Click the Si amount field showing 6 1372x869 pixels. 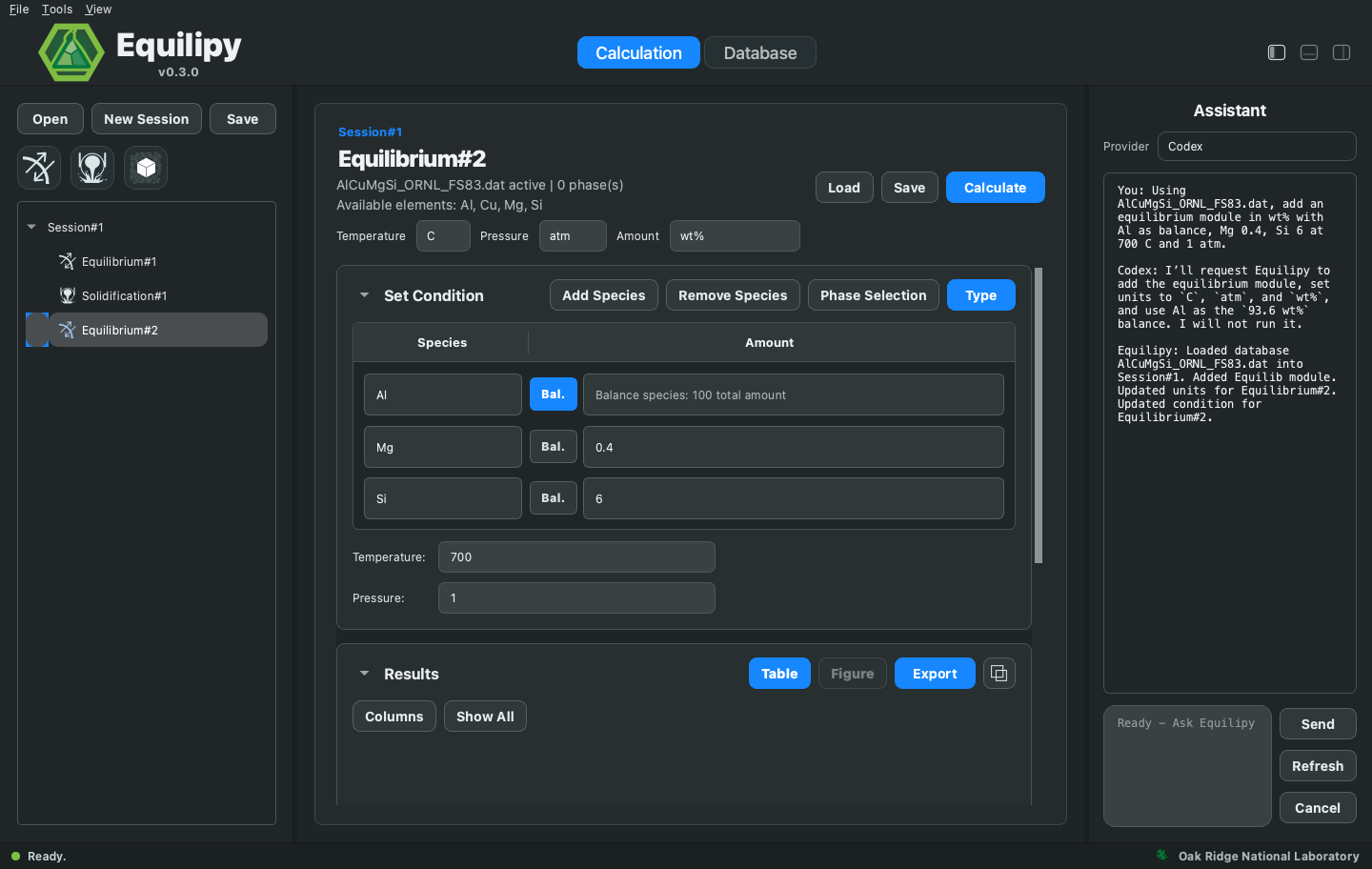pyautogui.click(x=794, y=498)
